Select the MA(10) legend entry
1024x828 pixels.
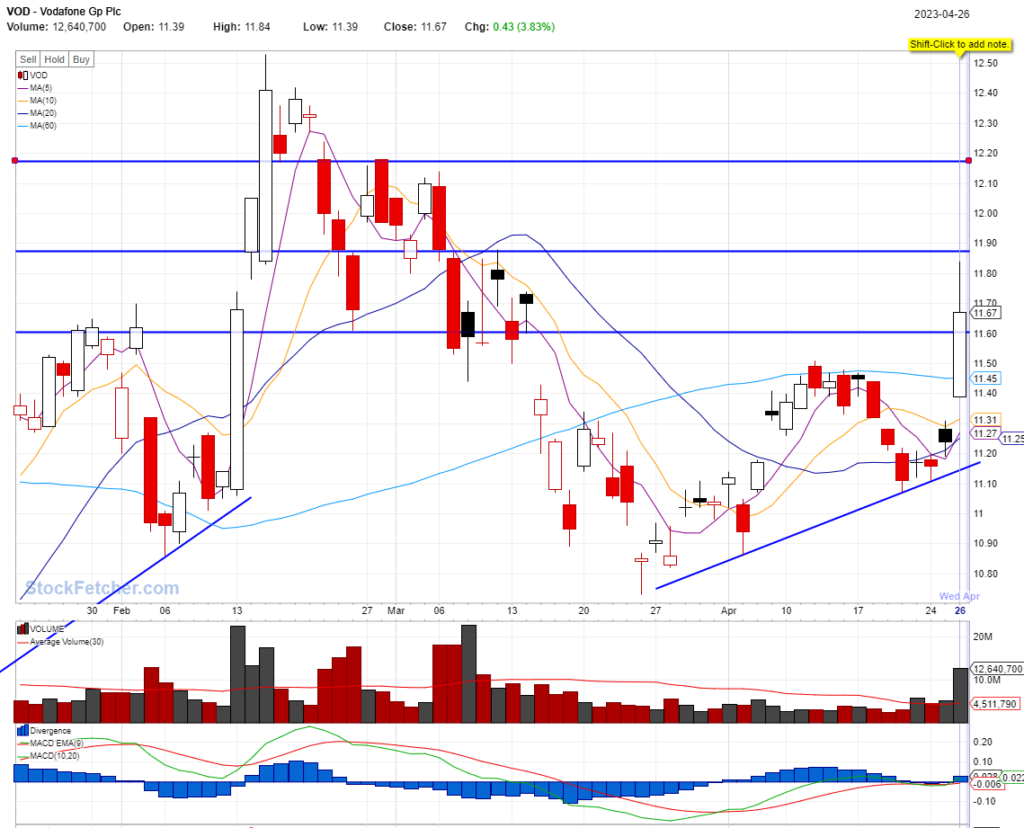[37, 101]
